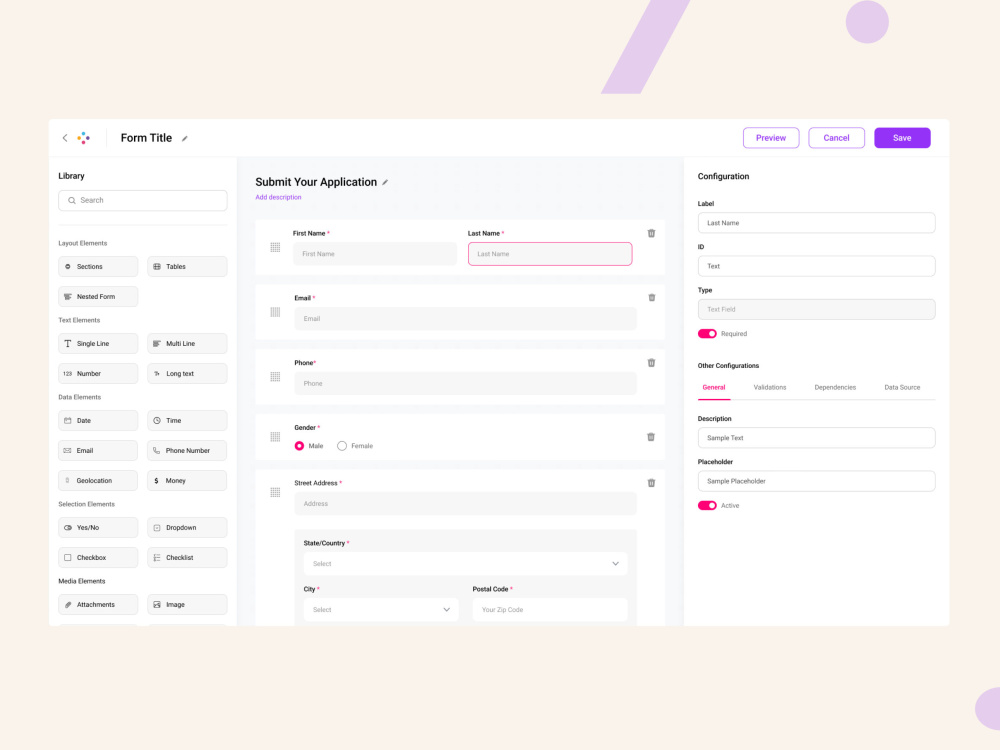Viewport: 1000px width, 750px height.
Task: Delete the Street Address block
Action: pos(651,483)
